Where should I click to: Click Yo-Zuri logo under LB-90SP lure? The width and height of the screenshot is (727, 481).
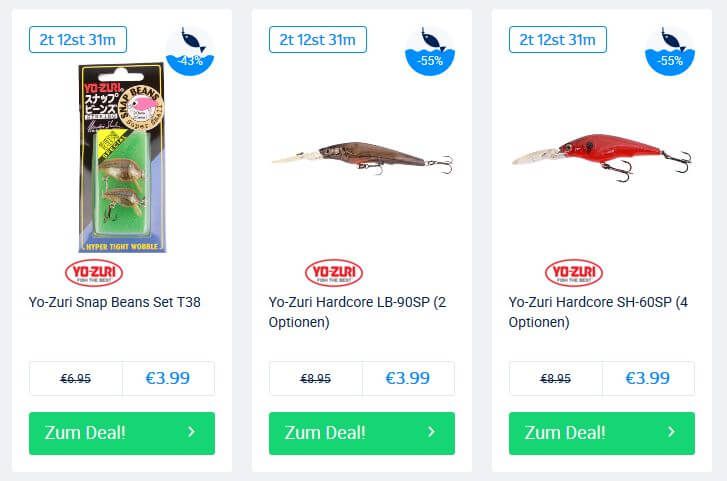pyautogui.click(x=334, y=273)
